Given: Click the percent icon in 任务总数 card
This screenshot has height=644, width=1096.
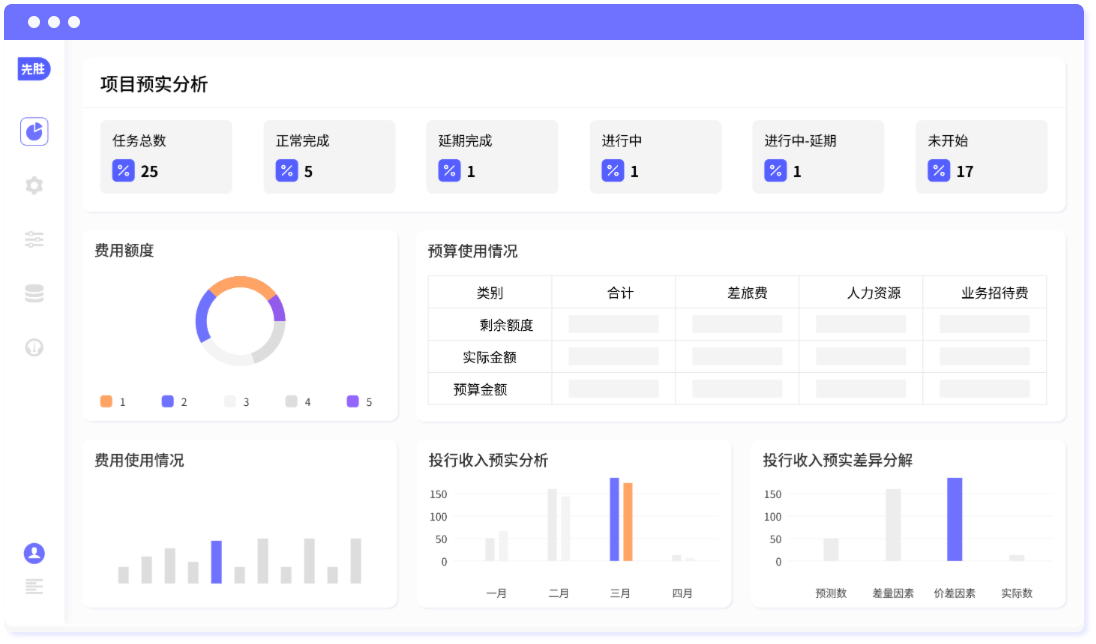Looking at the screenshot, I should tap(123, 171).
